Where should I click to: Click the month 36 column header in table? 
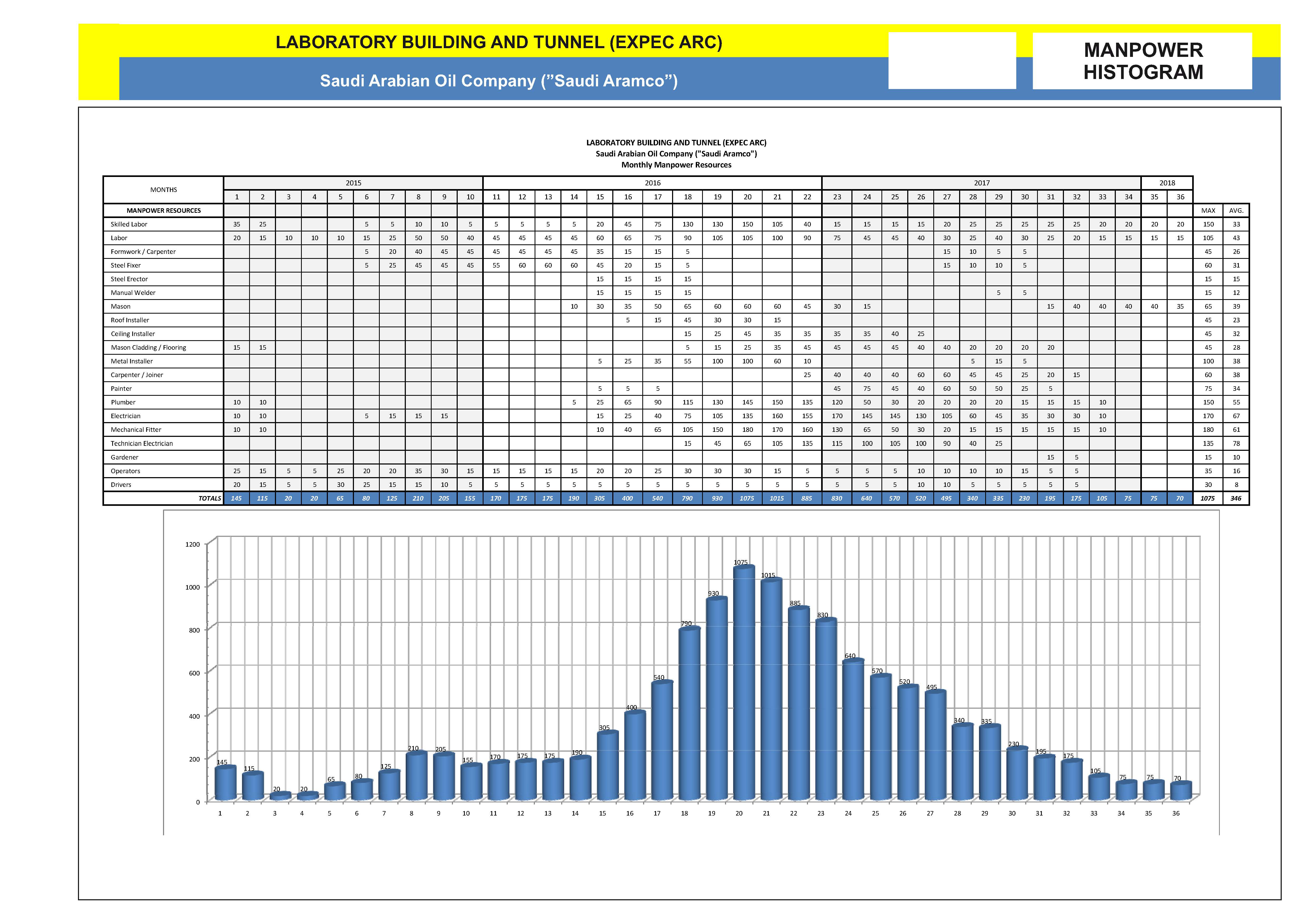[1180, 197]
